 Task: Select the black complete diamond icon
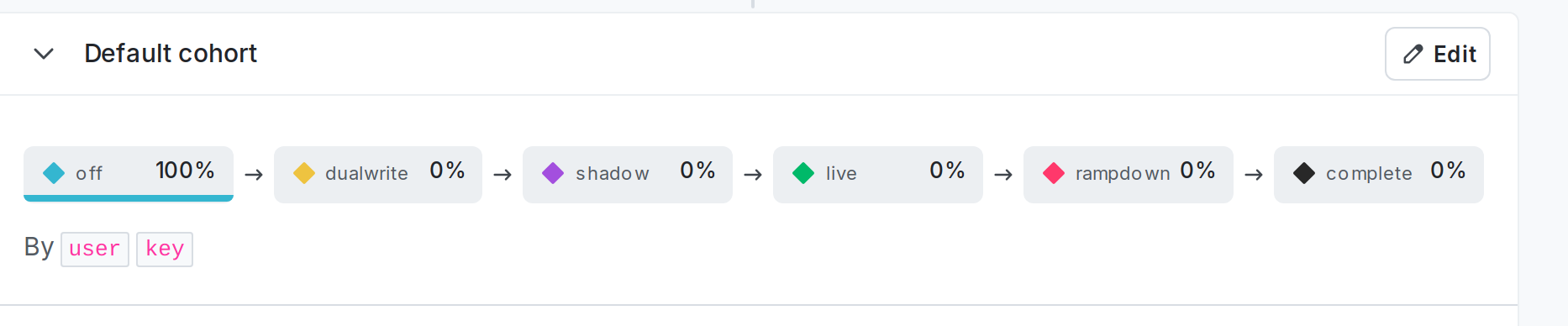click(1304, 173)
